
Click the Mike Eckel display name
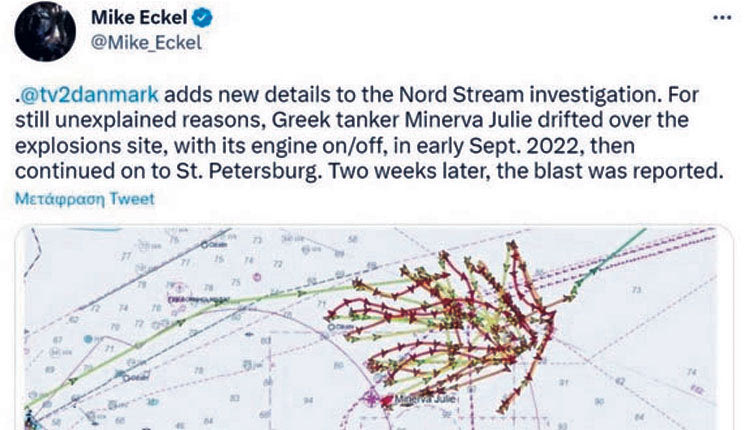coord(139,18)
